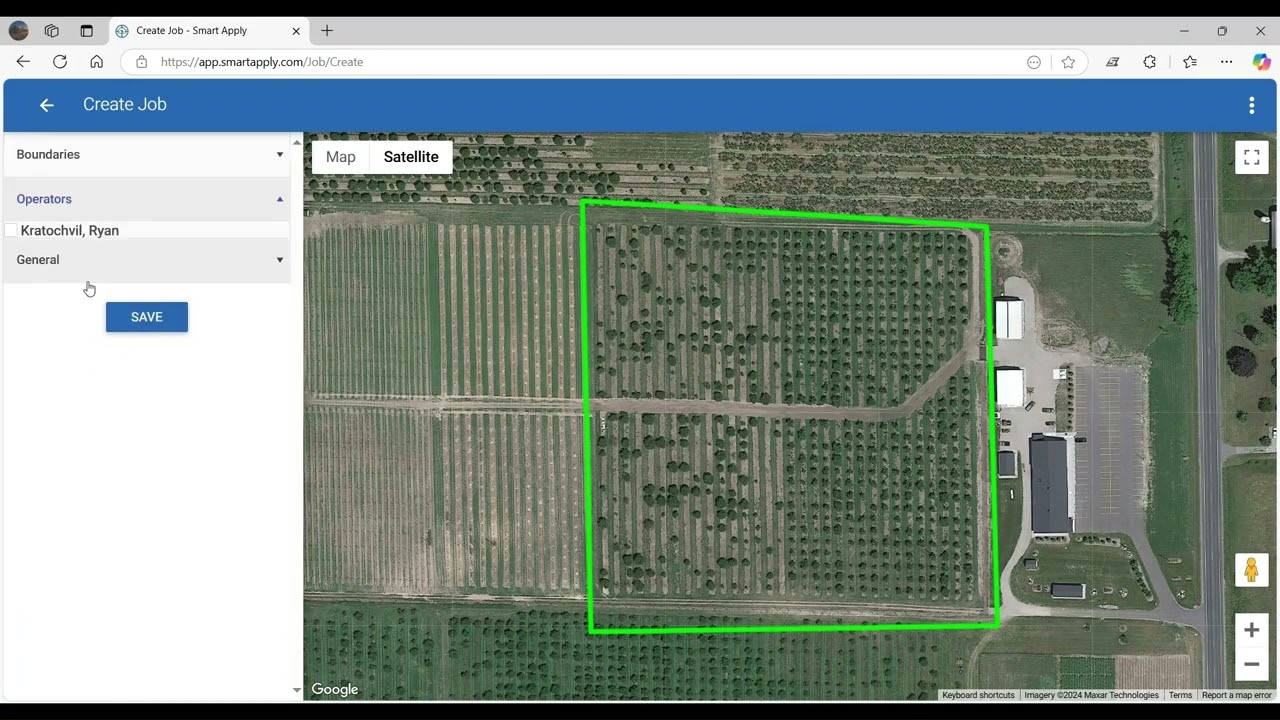
Task: Click the Create Job page title
Action: (125, 104)
